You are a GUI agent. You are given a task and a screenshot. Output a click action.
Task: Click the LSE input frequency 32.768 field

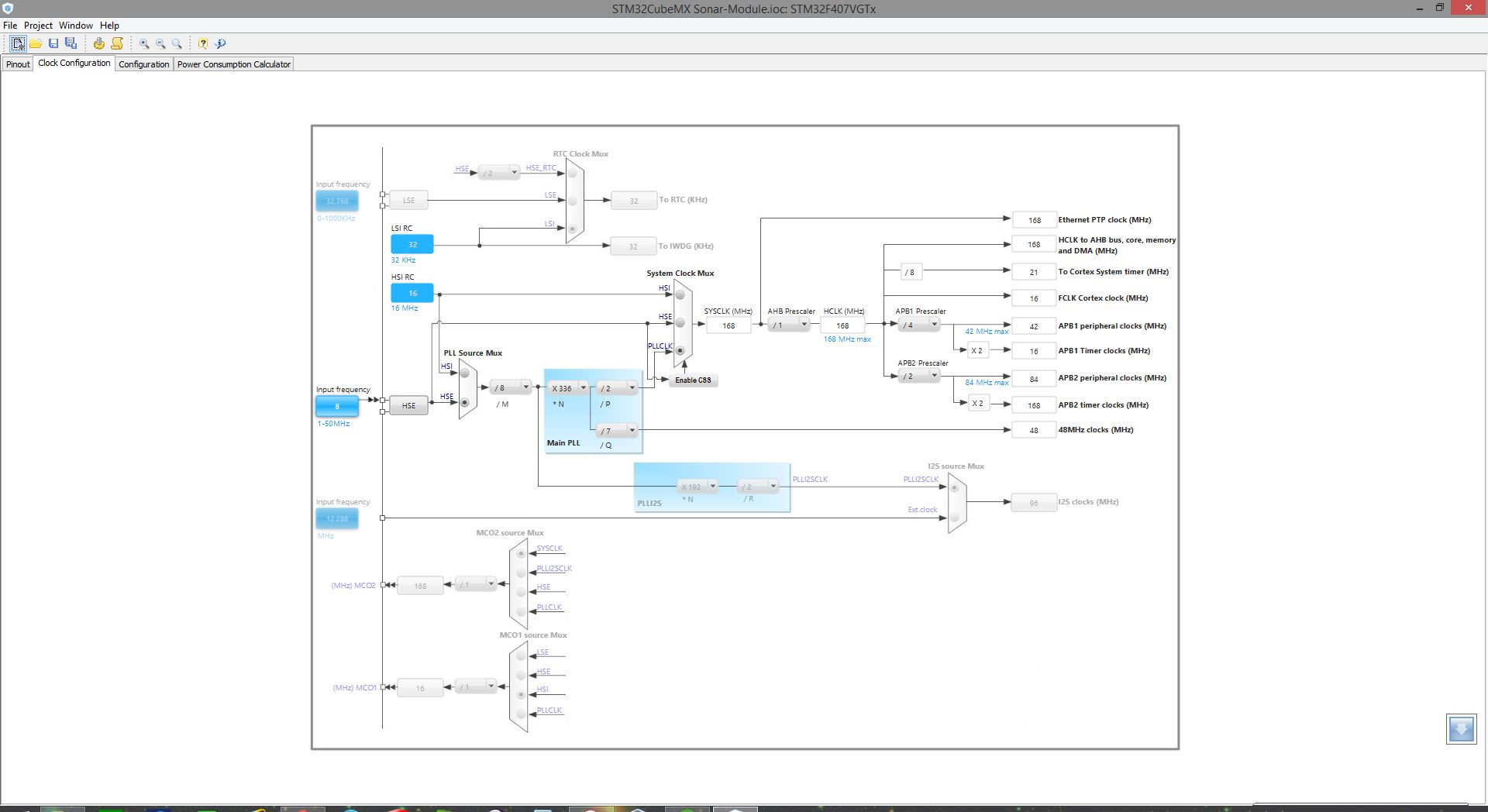[337, 201]
